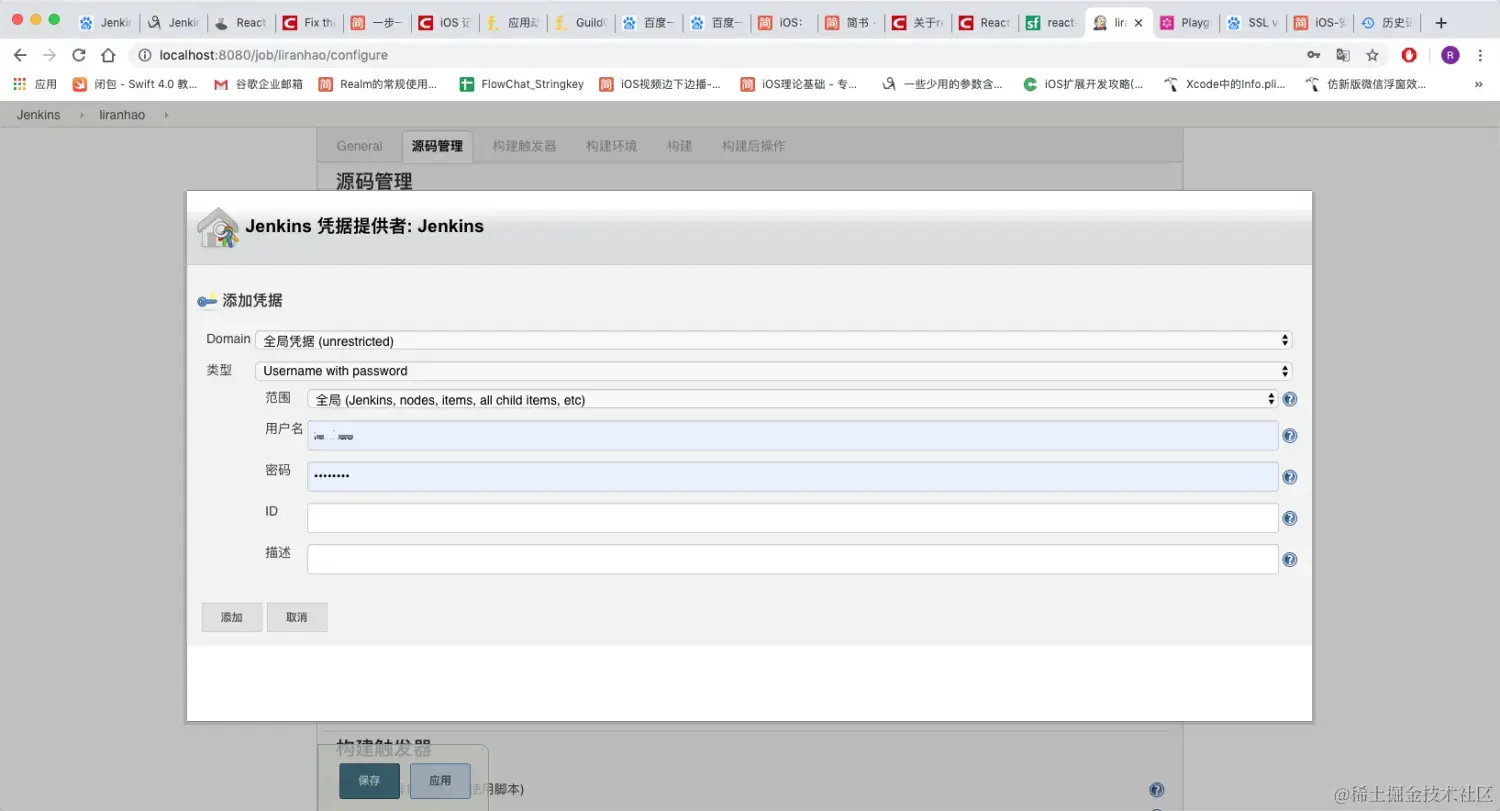Open iOS视频边下边播 bookmark

coord(660,85)
